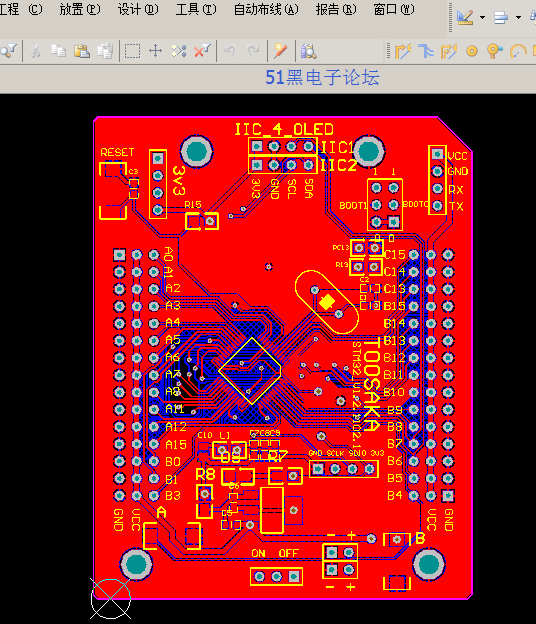Screen dimensions: 536x624
Task: Open the 报告 (R) menu
Action: click(336, 9)
